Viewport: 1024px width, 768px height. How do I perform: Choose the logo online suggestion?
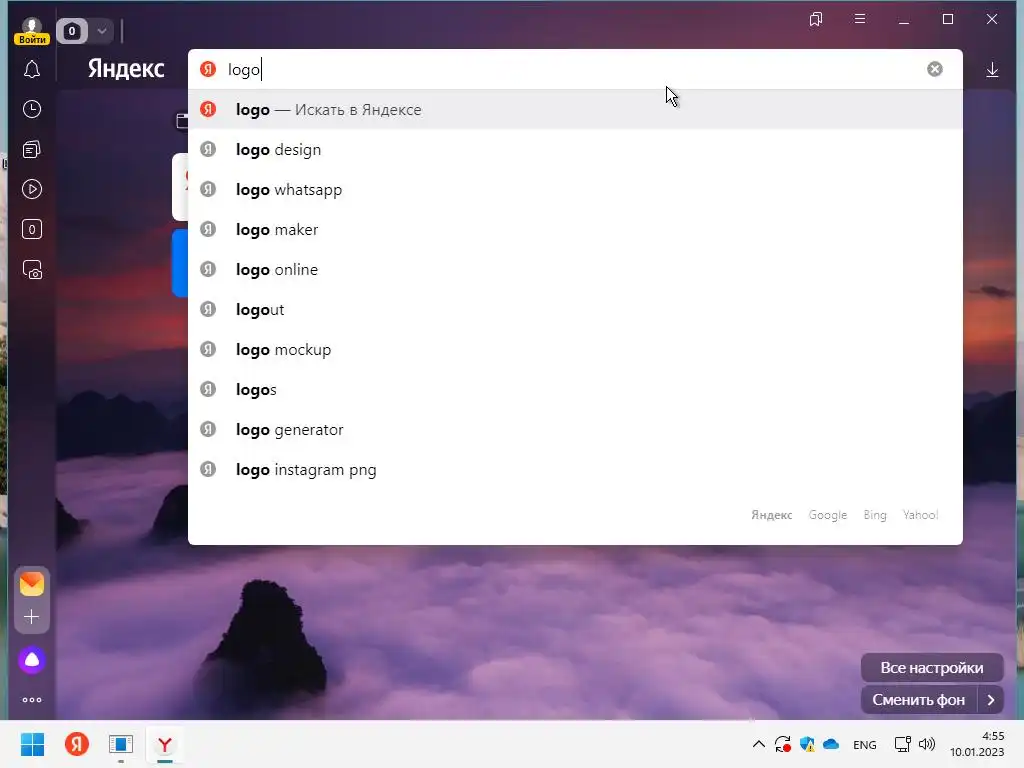tap(575, 269)
